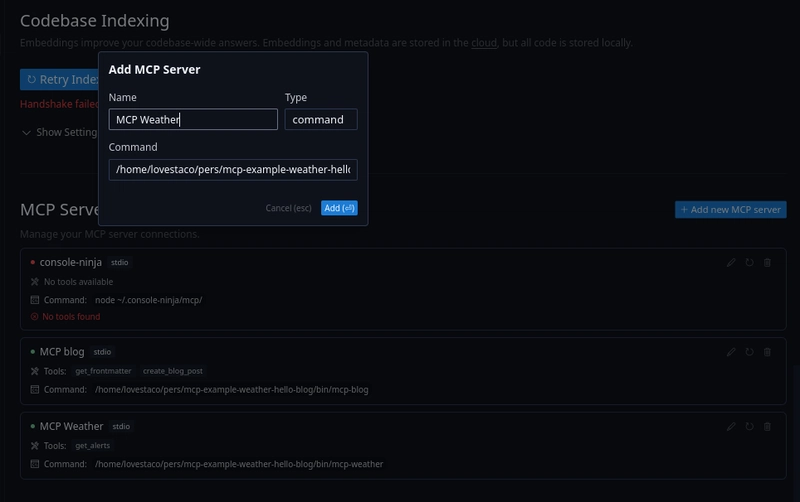Cancel the Add MCP Server dialog
The height and width of the screenshot is (502, 800).
click(288, 208)
